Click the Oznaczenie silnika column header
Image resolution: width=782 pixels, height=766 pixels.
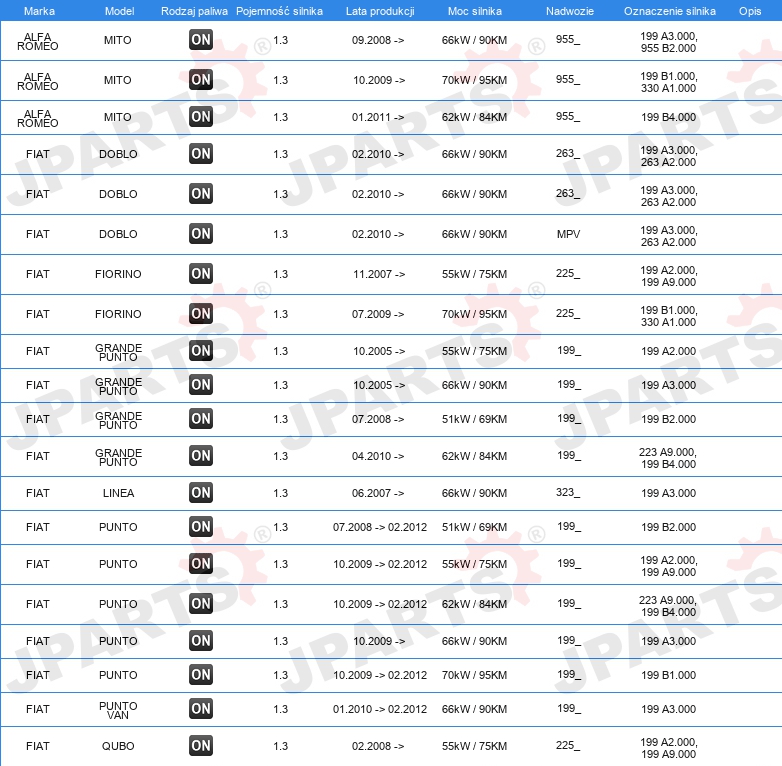pos(670,11)
